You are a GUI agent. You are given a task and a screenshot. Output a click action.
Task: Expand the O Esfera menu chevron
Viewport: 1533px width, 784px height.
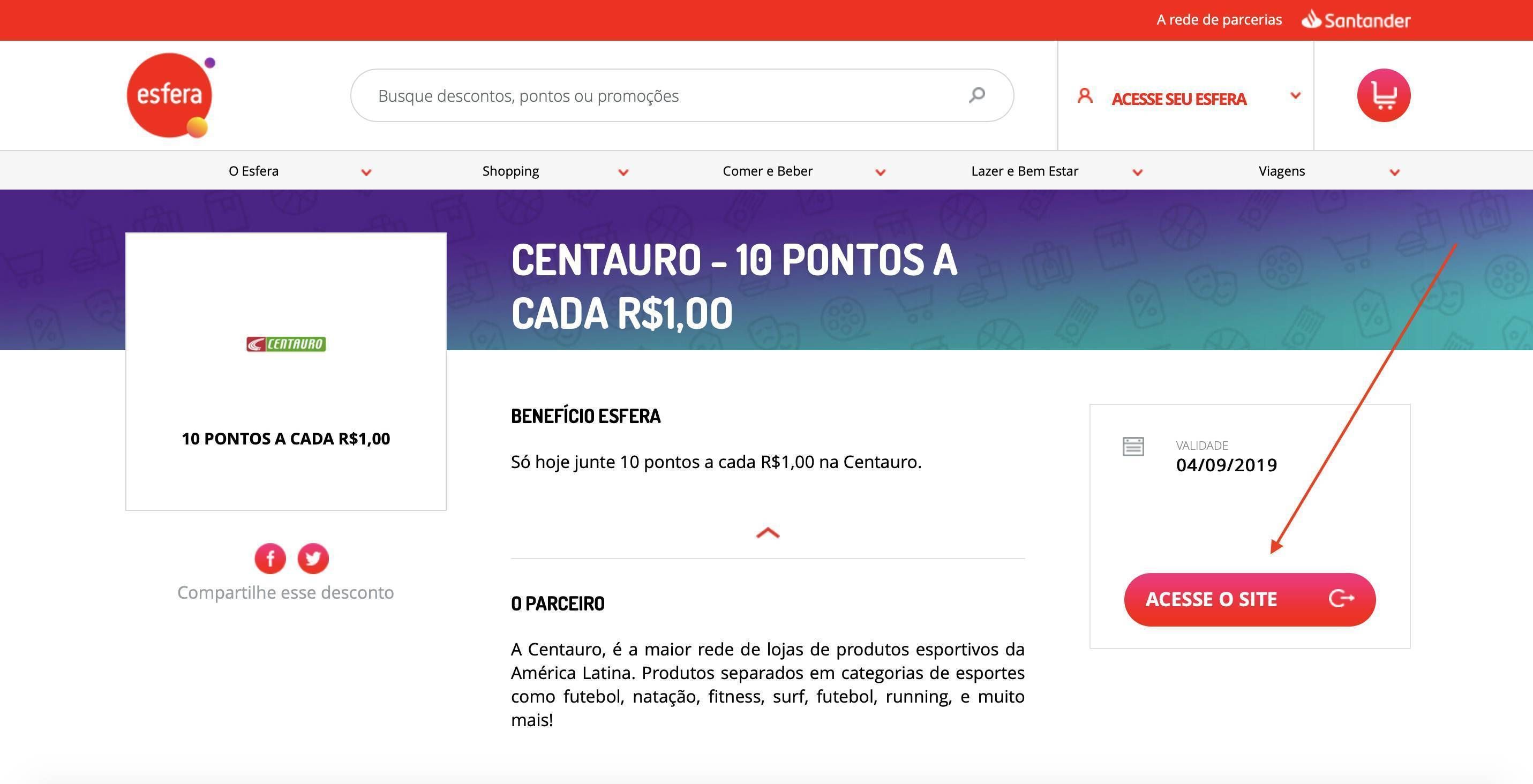pos(366,172)
